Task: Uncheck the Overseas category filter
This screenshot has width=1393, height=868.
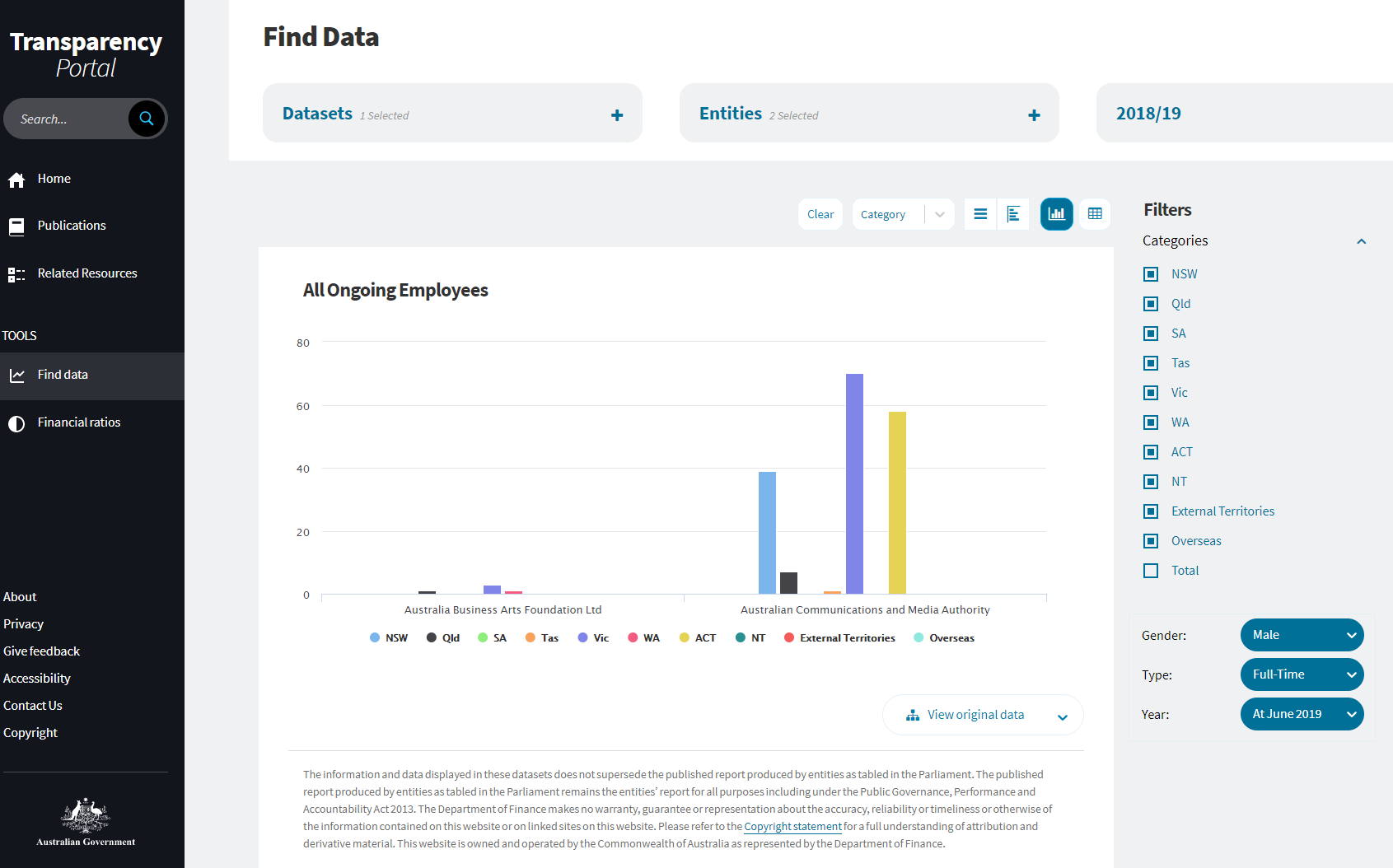Action: tap(1150, 540)
